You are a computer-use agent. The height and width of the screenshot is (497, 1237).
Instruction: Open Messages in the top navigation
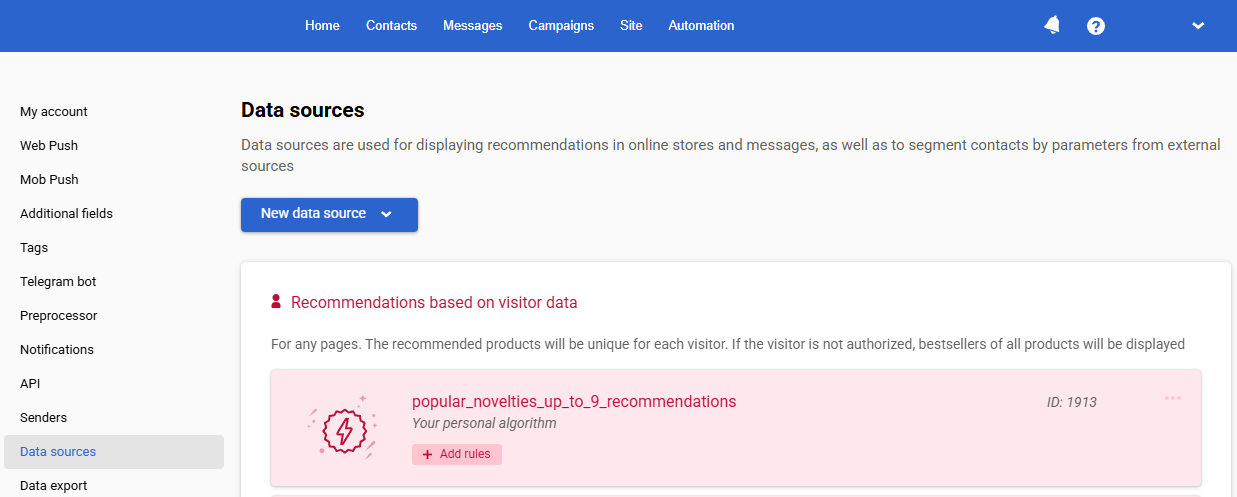click(x=473, y=26)
